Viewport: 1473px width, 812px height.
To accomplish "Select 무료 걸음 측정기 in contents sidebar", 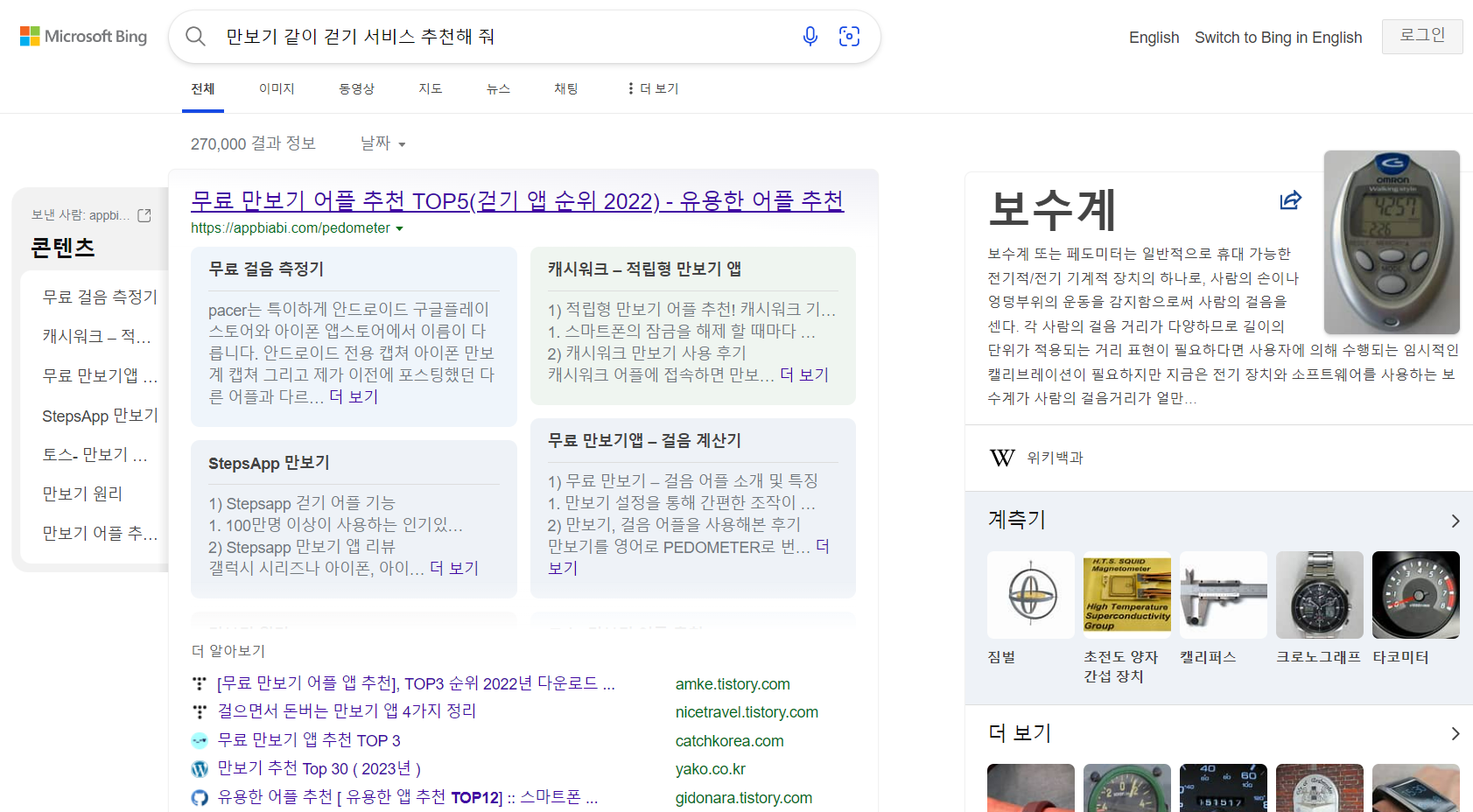I will (x=100, y=297).
